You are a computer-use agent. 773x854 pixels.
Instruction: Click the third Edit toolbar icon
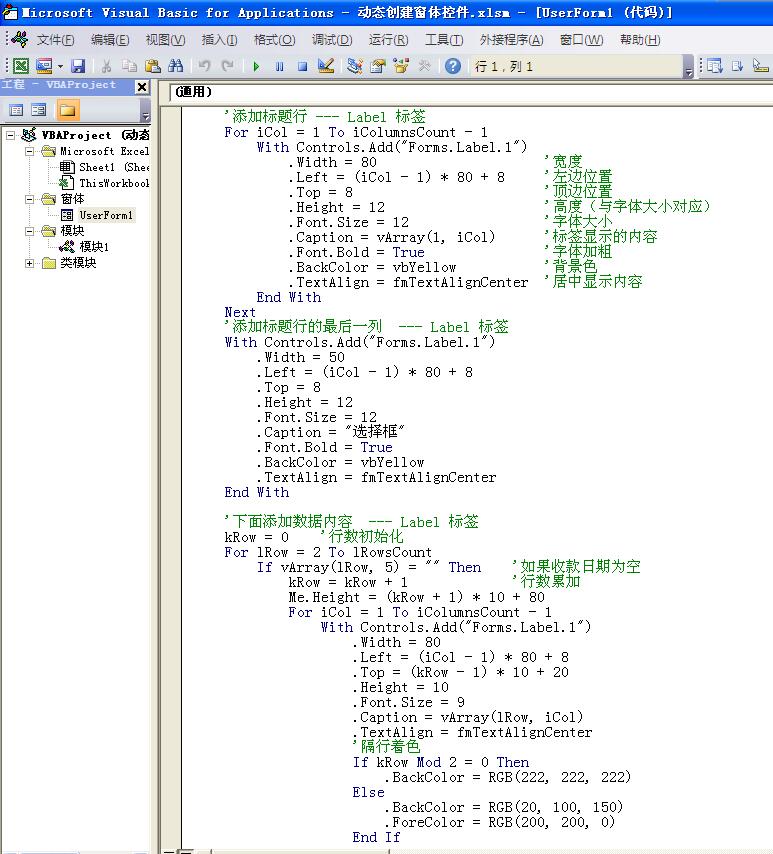[x=760, y=66]
